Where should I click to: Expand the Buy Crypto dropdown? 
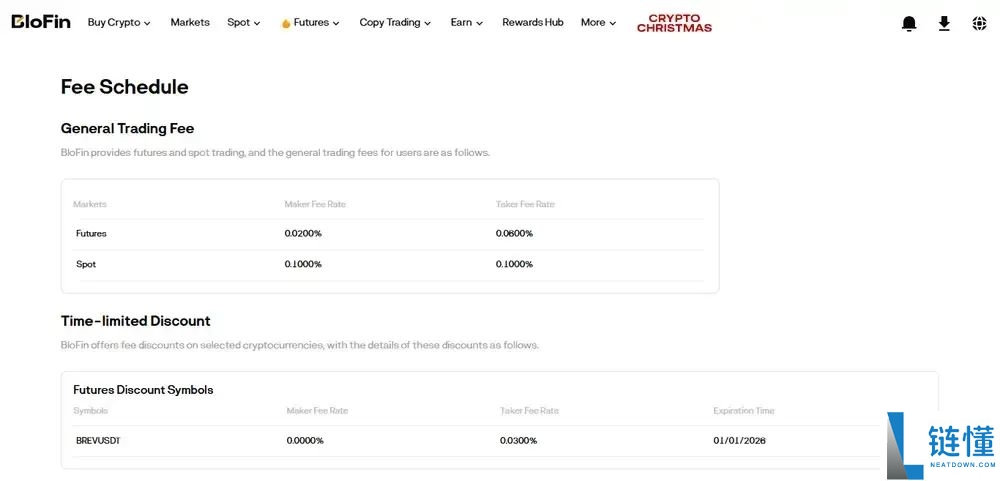pyautogui.click(x=119, y=22)
